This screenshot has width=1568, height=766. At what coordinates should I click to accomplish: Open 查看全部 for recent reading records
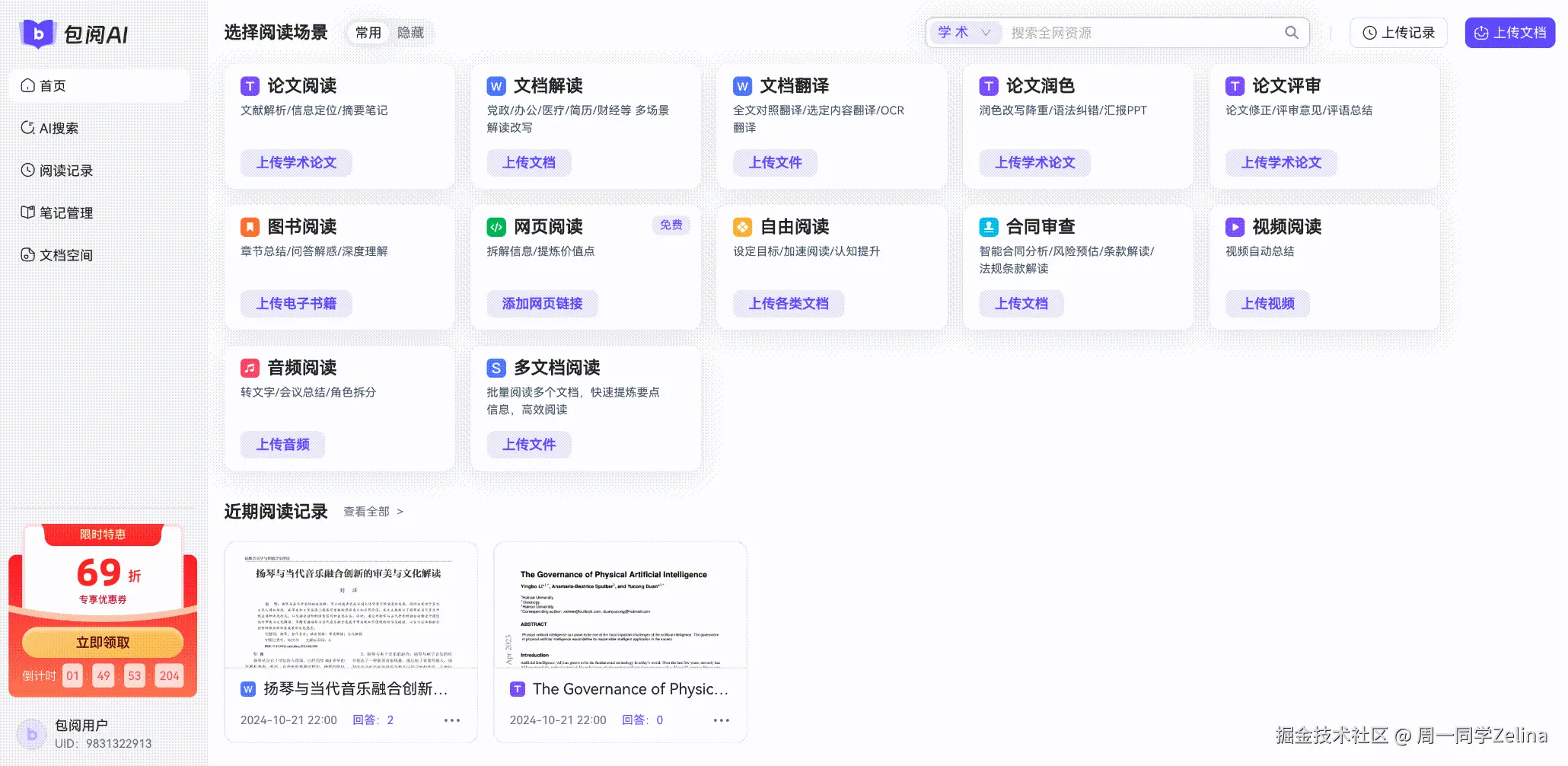click(x=368, y=511)
